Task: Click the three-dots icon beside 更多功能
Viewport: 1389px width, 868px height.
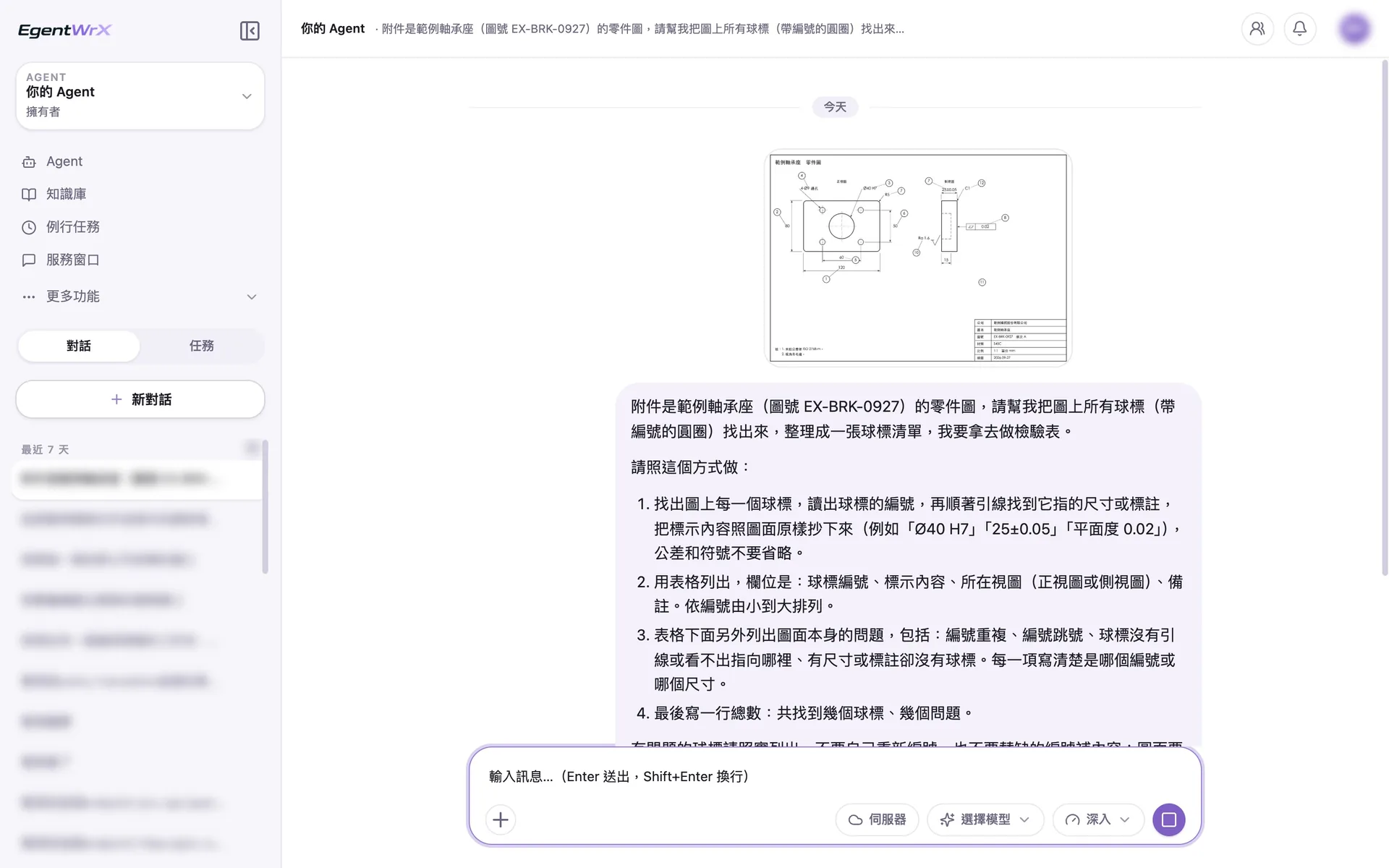Action: [29, 297]
